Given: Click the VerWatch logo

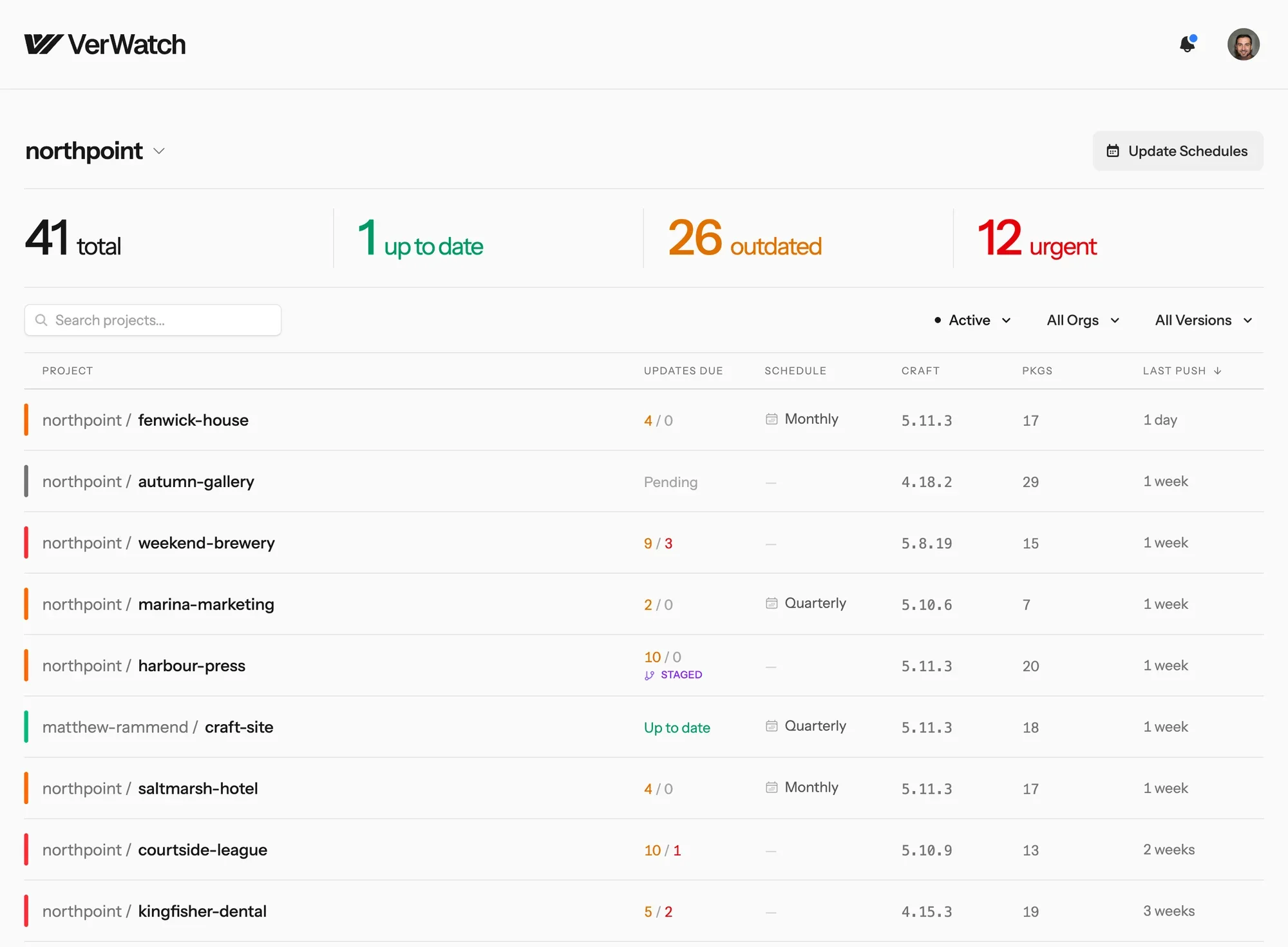Looking at the screenshot, I should (105, 44).
